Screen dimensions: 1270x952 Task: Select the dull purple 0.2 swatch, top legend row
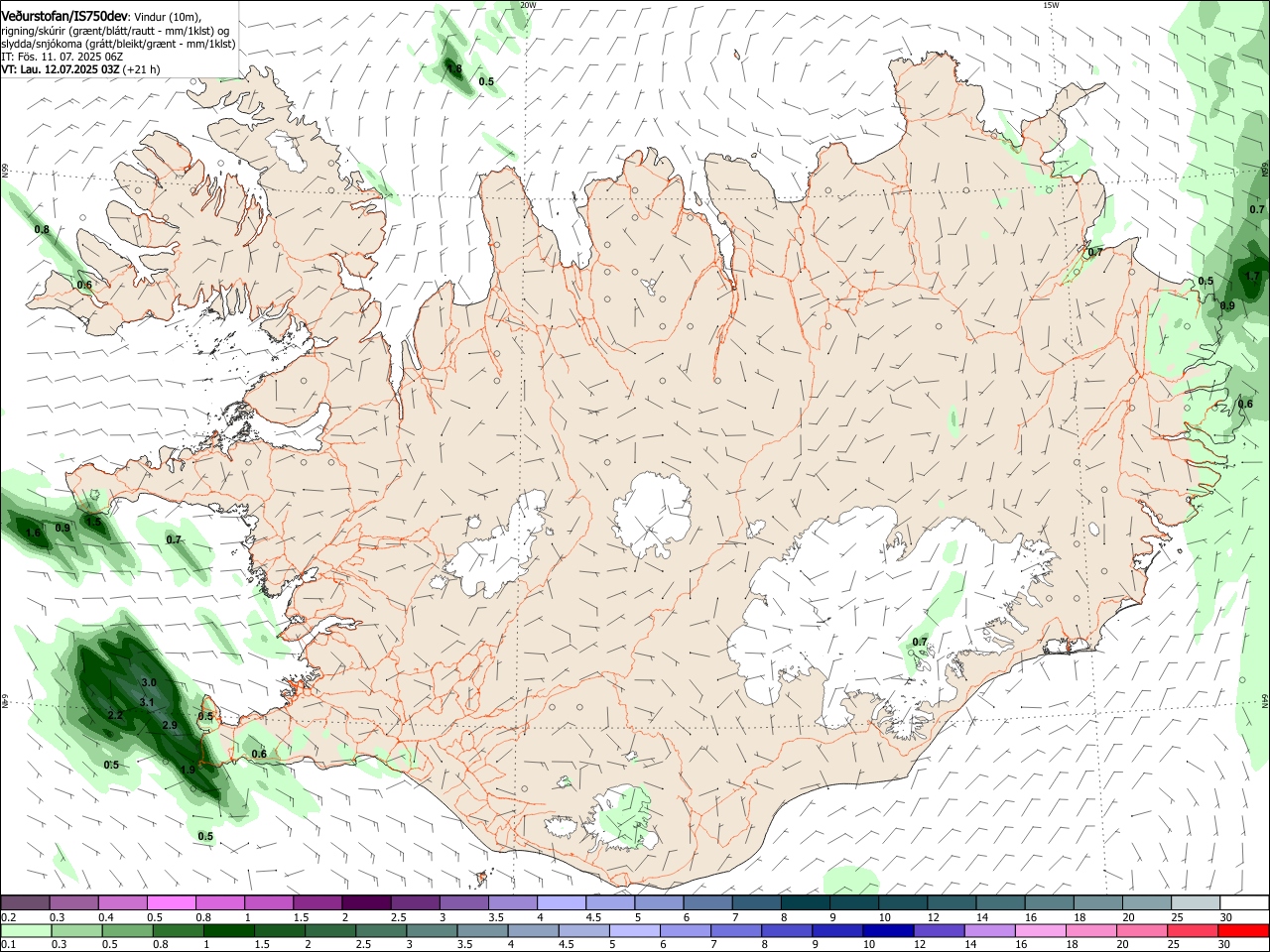25,903
